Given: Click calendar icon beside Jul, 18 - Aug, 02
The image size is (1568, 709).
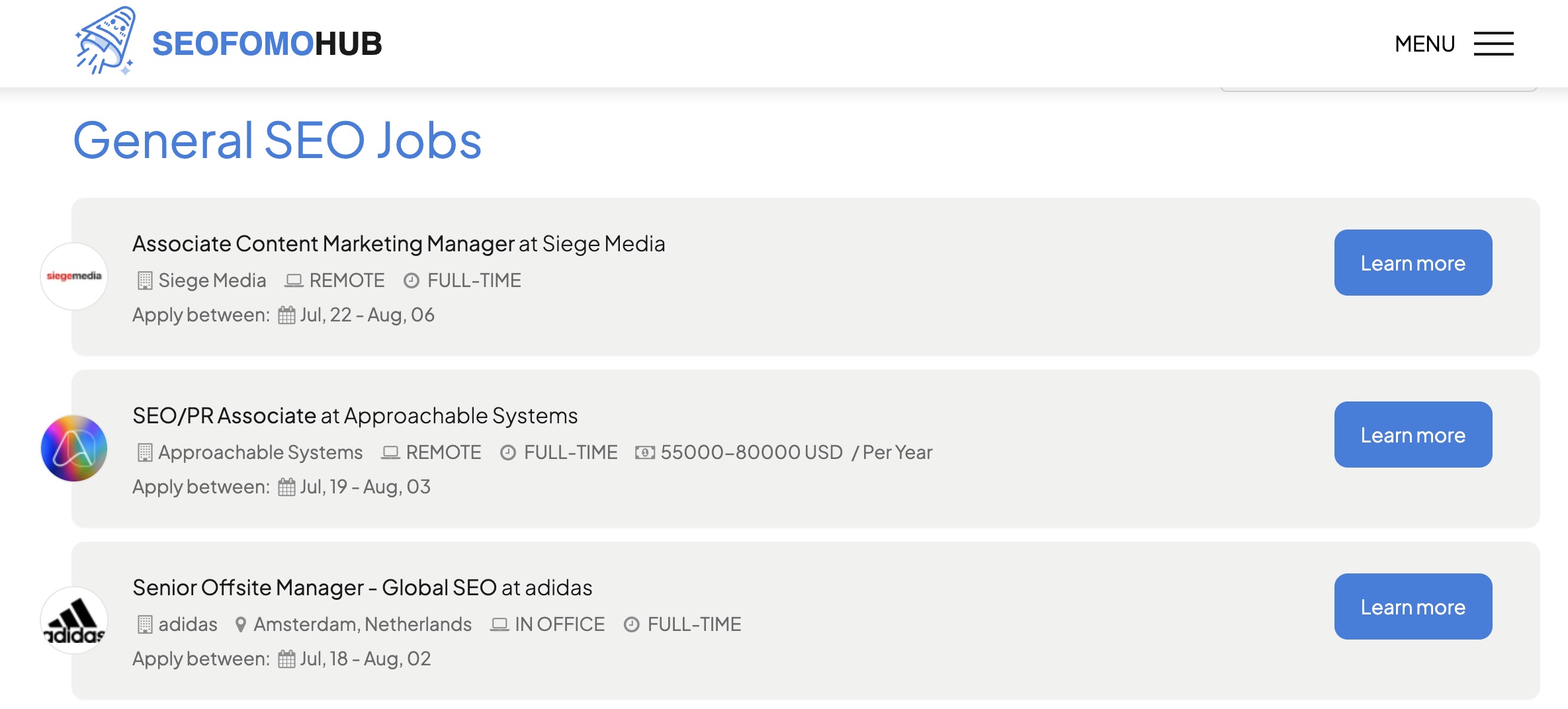Looking at the screenshot, I should [286, 659].
